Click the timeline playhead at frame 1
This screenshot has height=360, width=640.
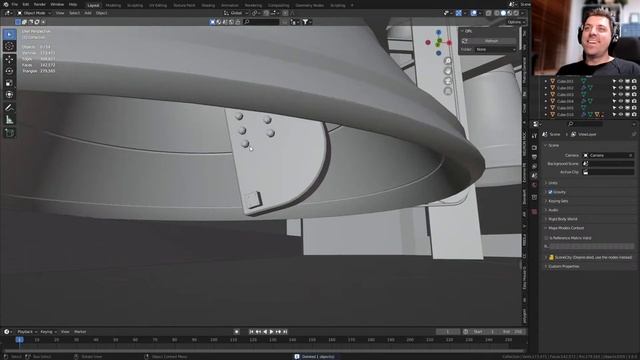click(x=19, y=340)
